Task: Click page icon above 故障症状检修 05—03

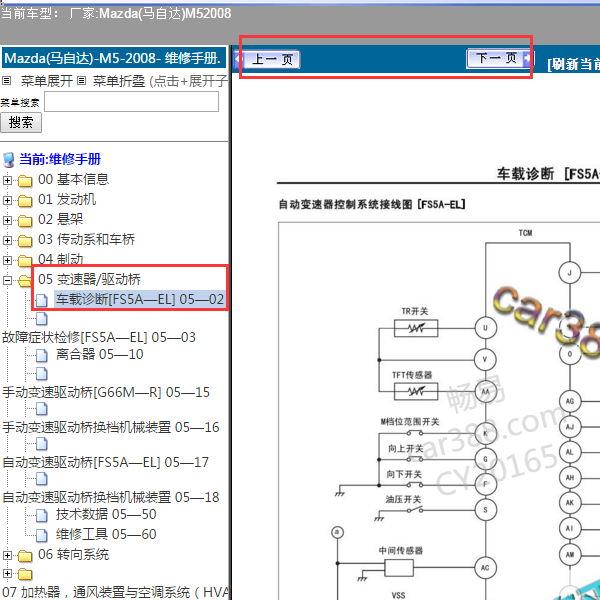Action: [x=42, y=318]
